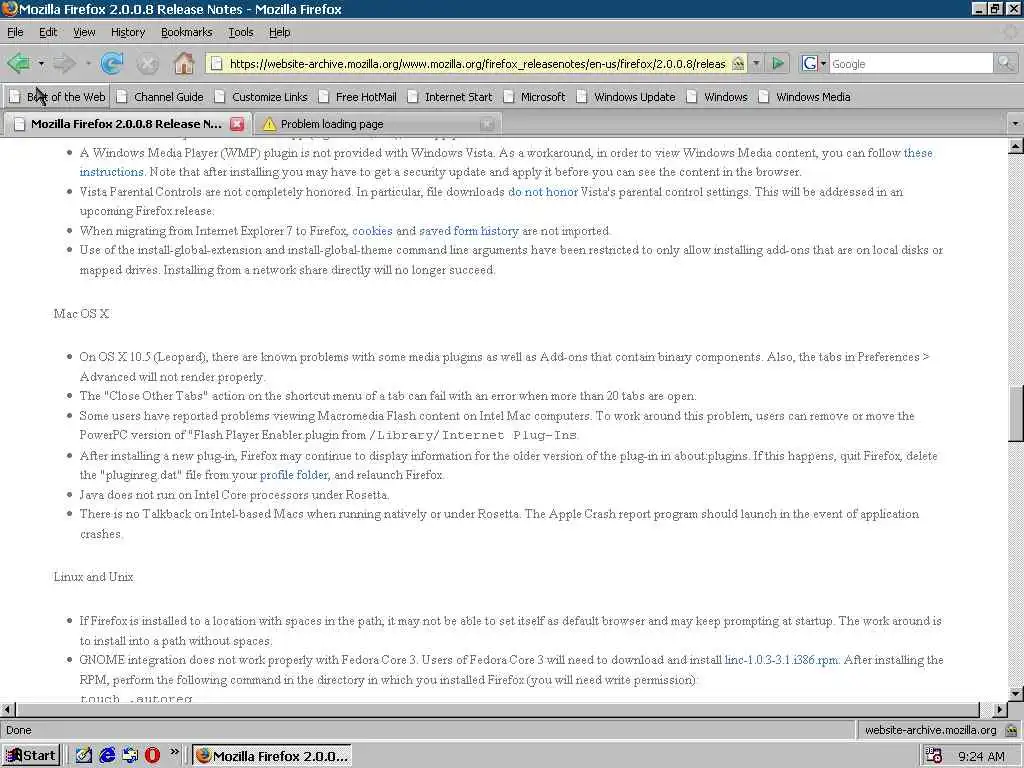This screenshot has height=768, width=1024.
Task: Download the linc-1.0.3-3.1.i386.rpm link
Action: [x=782, y=660]
